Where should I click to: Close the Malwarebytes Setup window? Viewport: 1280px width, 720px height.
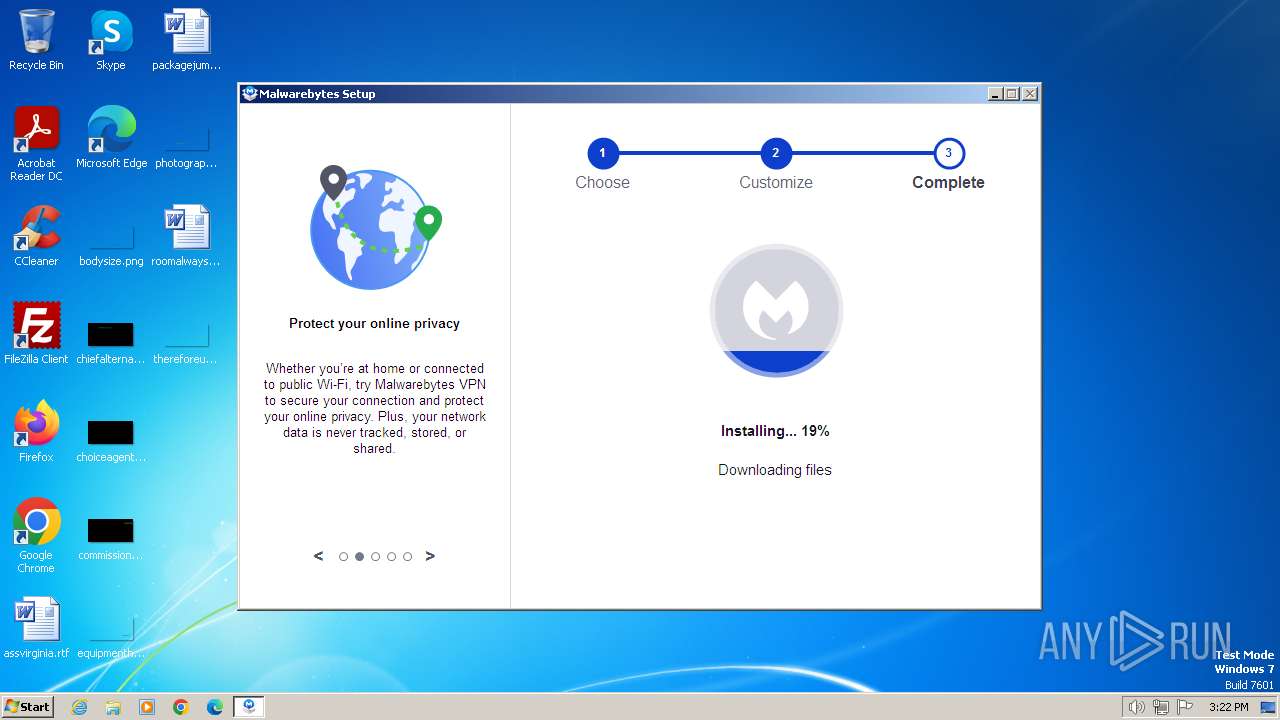(1030, 94)
